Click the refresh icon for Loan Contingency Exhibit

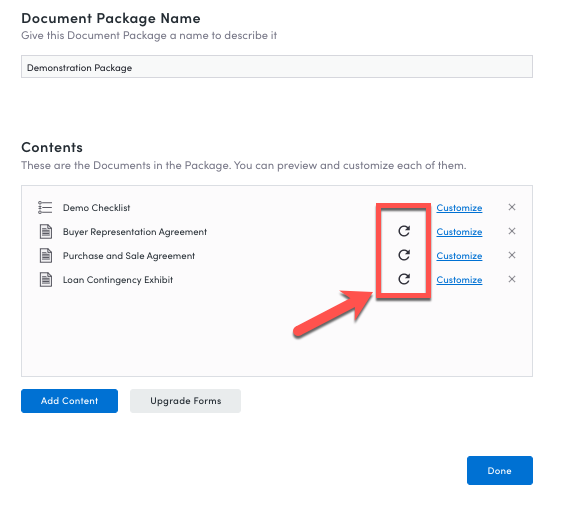[x=404, y=279]
